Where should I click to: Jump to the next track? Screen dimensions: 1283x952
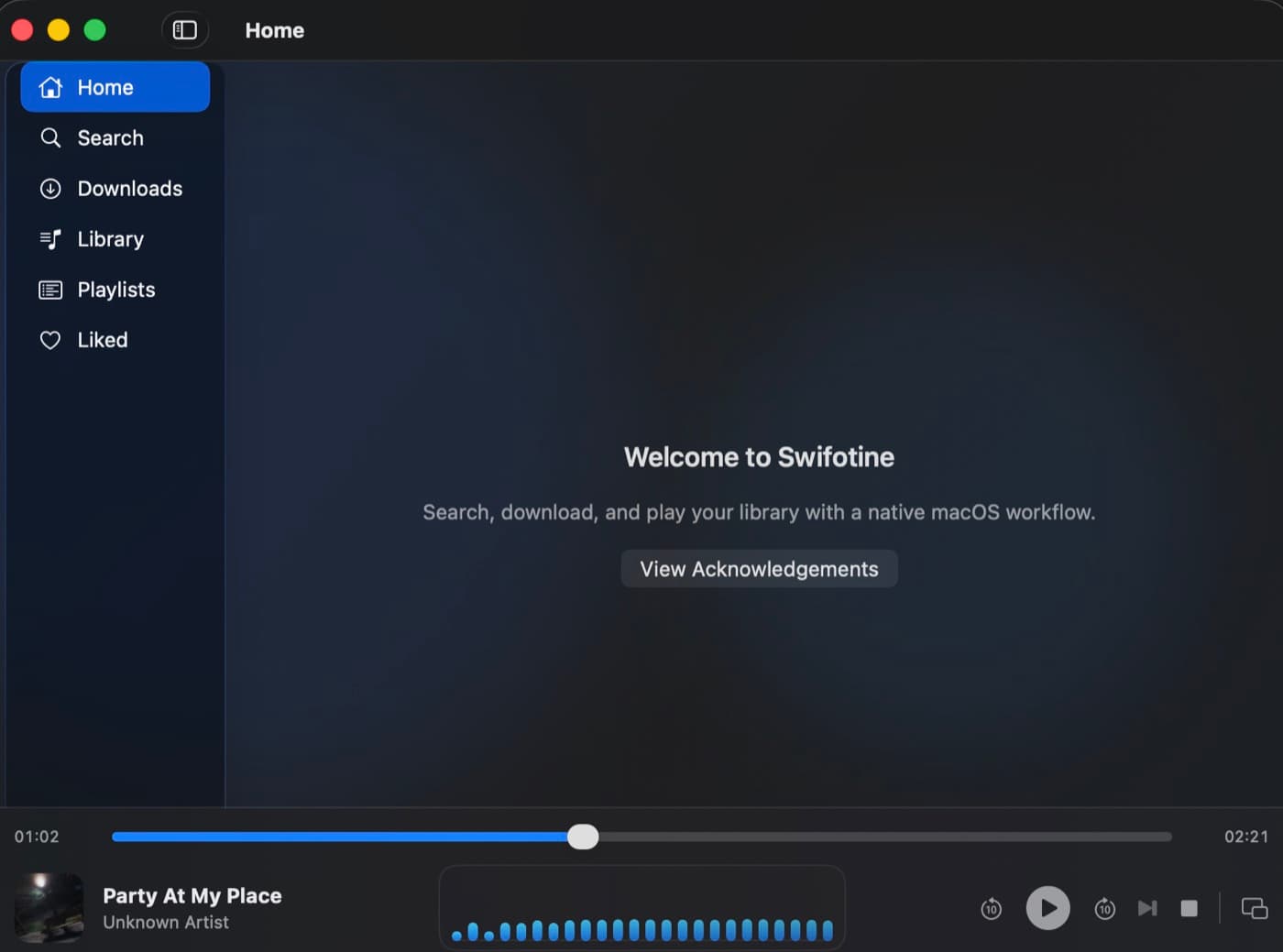click(x=1147, y=908)
